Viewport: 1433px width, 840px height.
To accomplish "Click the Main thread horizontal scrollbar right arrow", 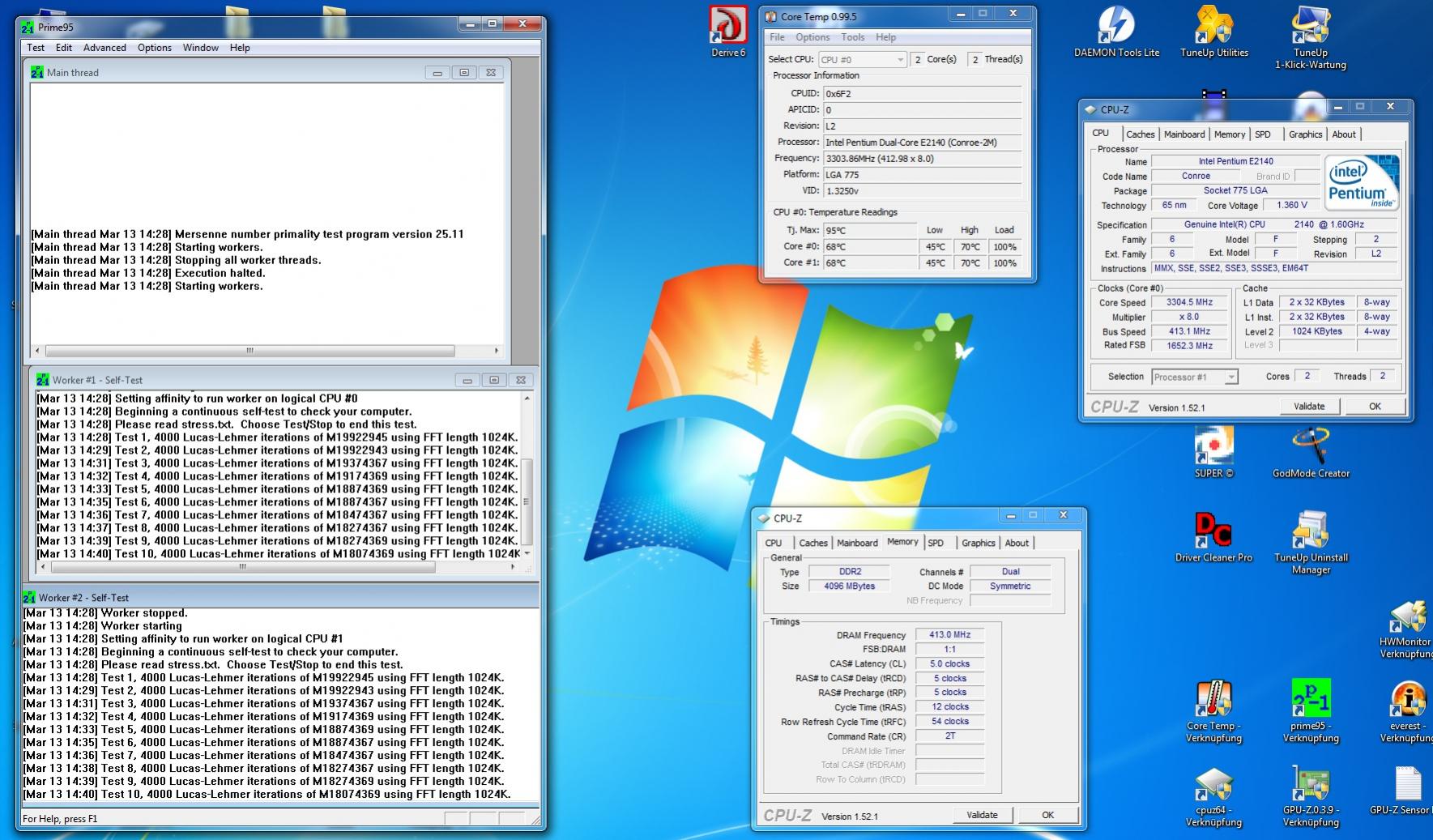I will tap(497, 351).
